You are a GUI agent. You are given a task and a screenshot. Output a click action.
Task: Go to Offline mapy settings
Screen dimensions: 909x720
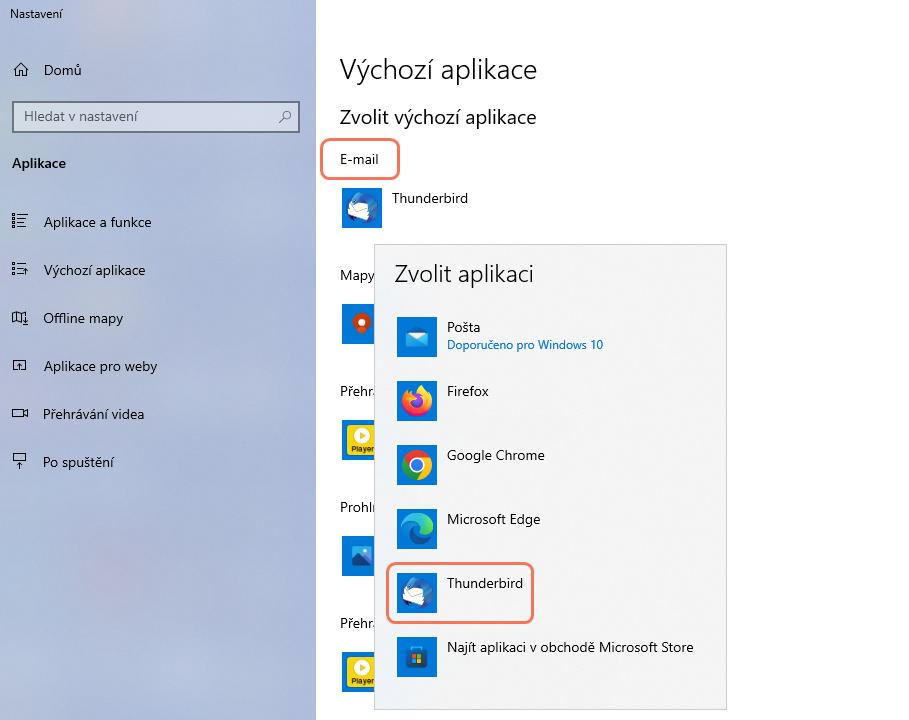click(x=83, y=318)
